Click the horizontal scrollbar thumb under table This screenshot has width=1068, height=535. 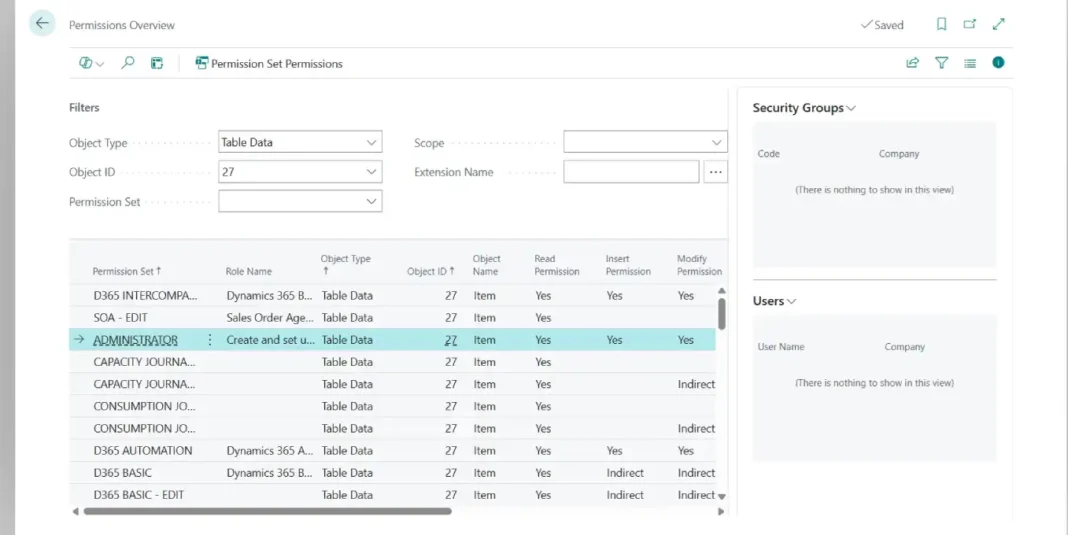(267, 511)
